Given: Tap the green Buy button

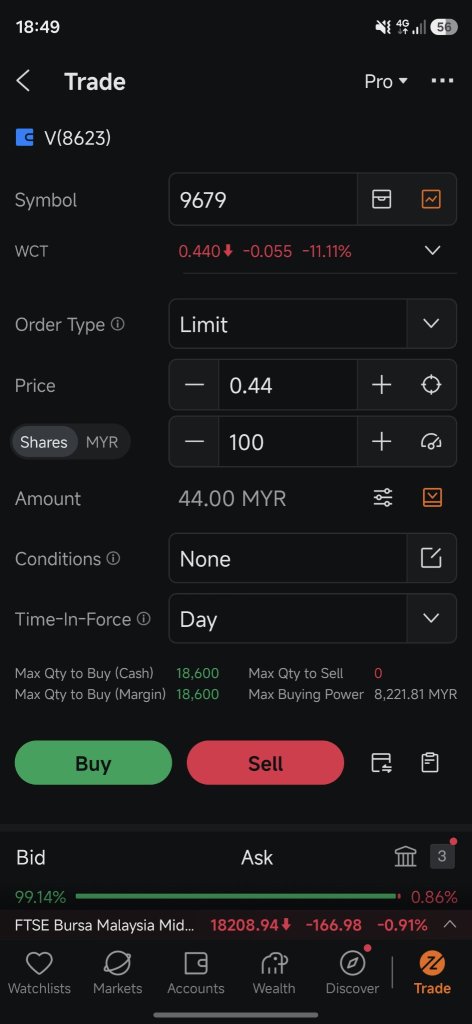Looking at the screenshot, I should [x=93, y=763].
